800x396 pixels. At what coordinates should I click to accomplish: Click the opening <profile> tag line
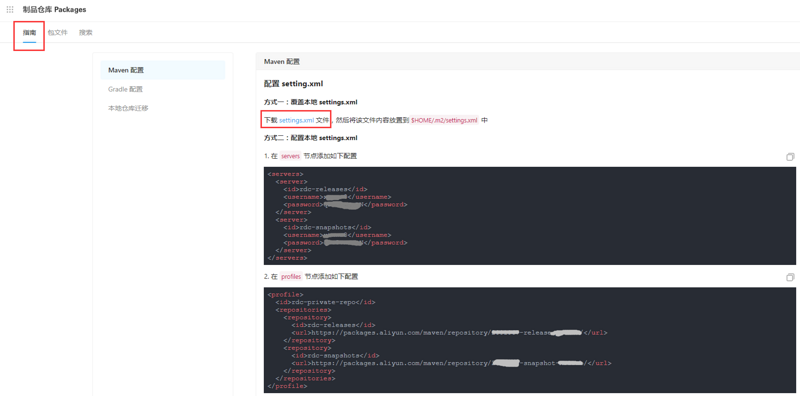[285, 294]
